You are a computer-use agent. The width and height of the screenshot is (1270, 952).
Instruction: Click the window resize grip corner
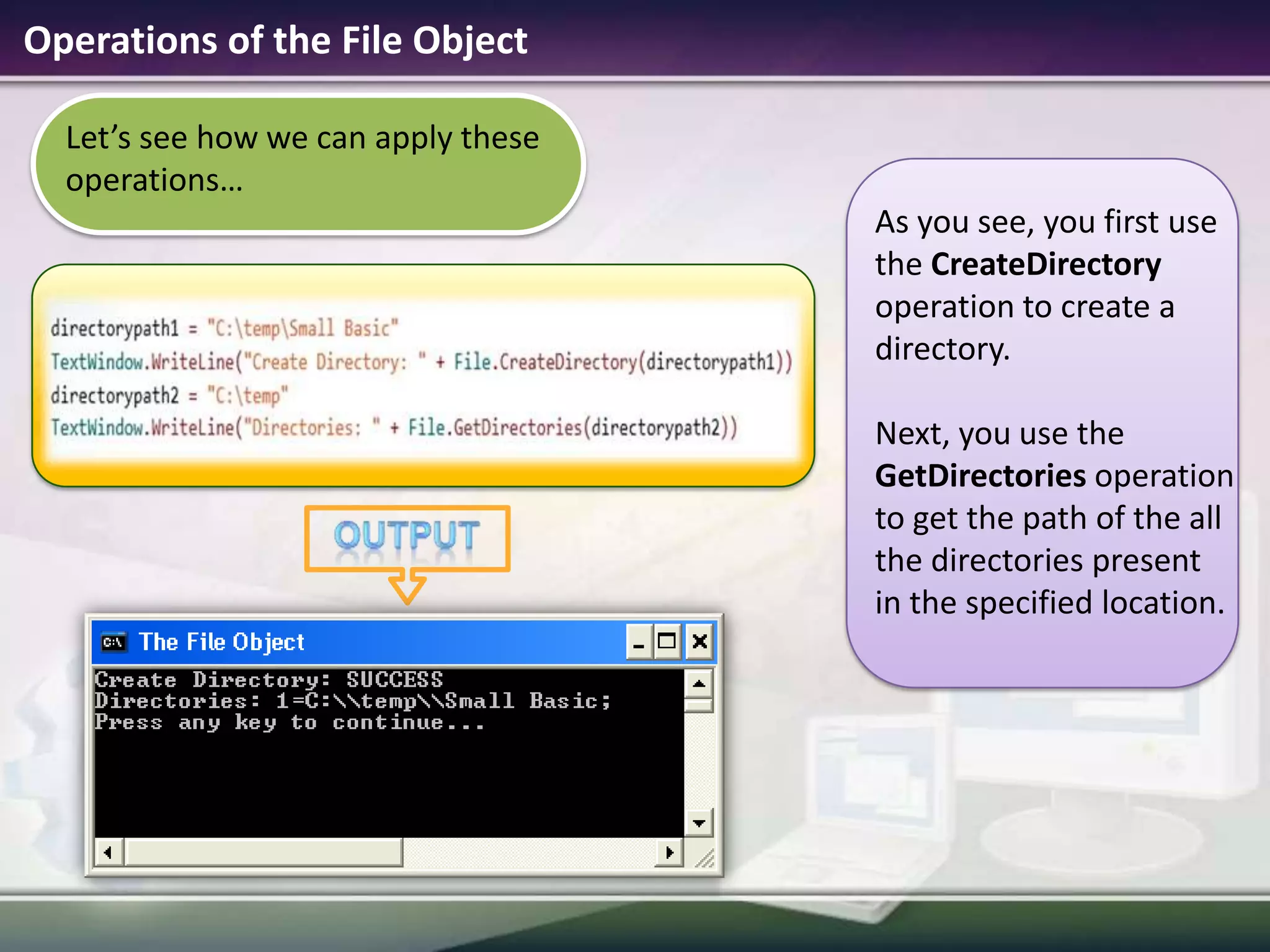click(704, 858)
